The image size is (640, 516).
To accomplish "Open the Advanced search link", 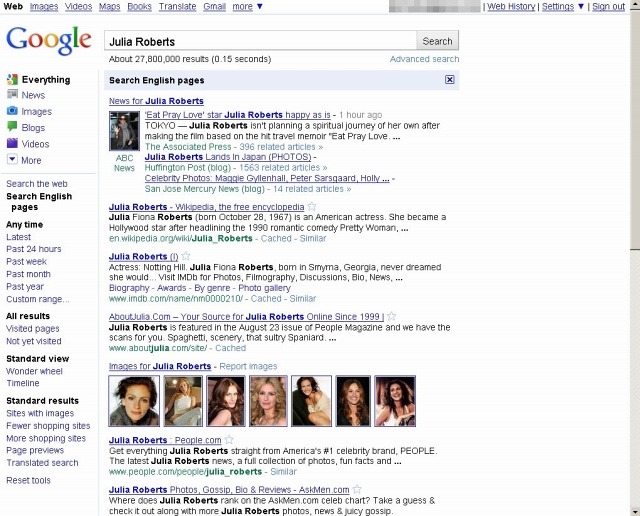I will pyautogui.click(x=424, y=59).
